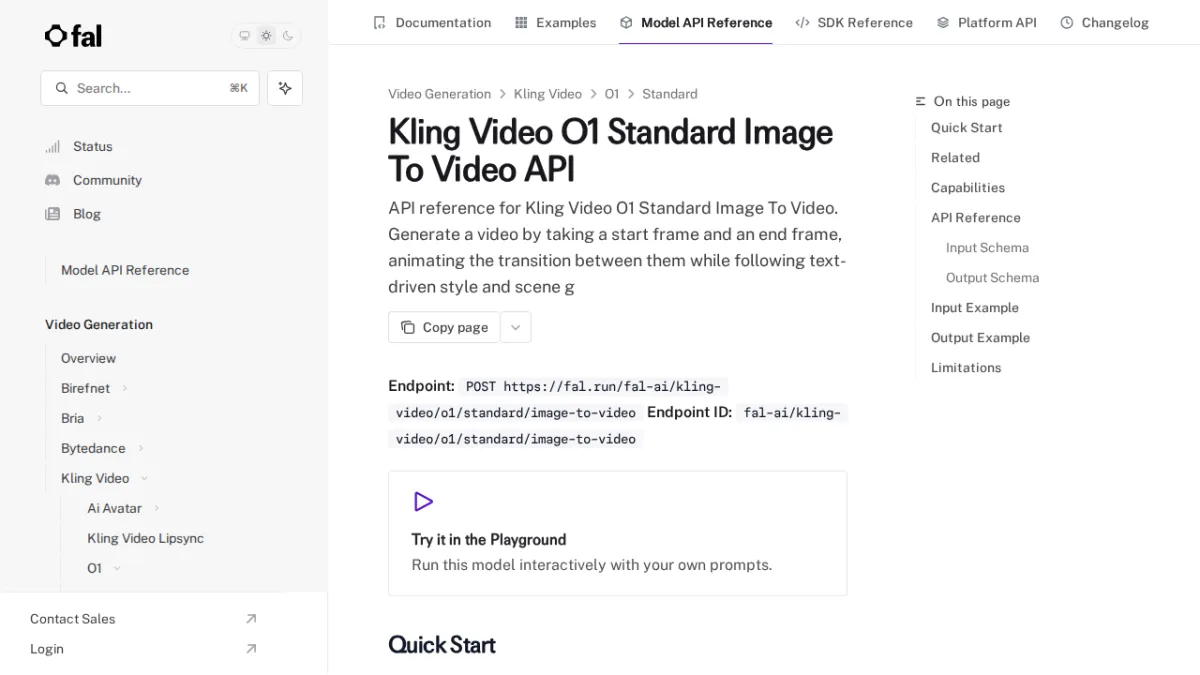The width and height of the screenshot is (1200, 675).
Task: Click the Changelog clock icon
Action: point(1067,22)
